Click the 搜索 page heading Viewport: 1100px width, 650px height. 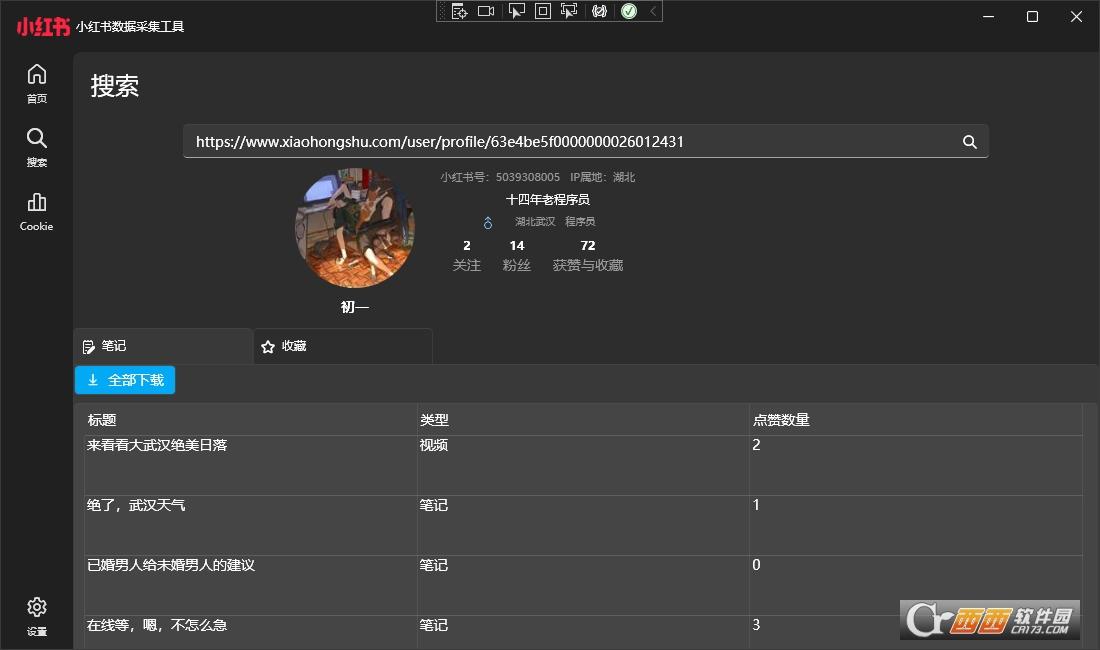coord(114,86)
